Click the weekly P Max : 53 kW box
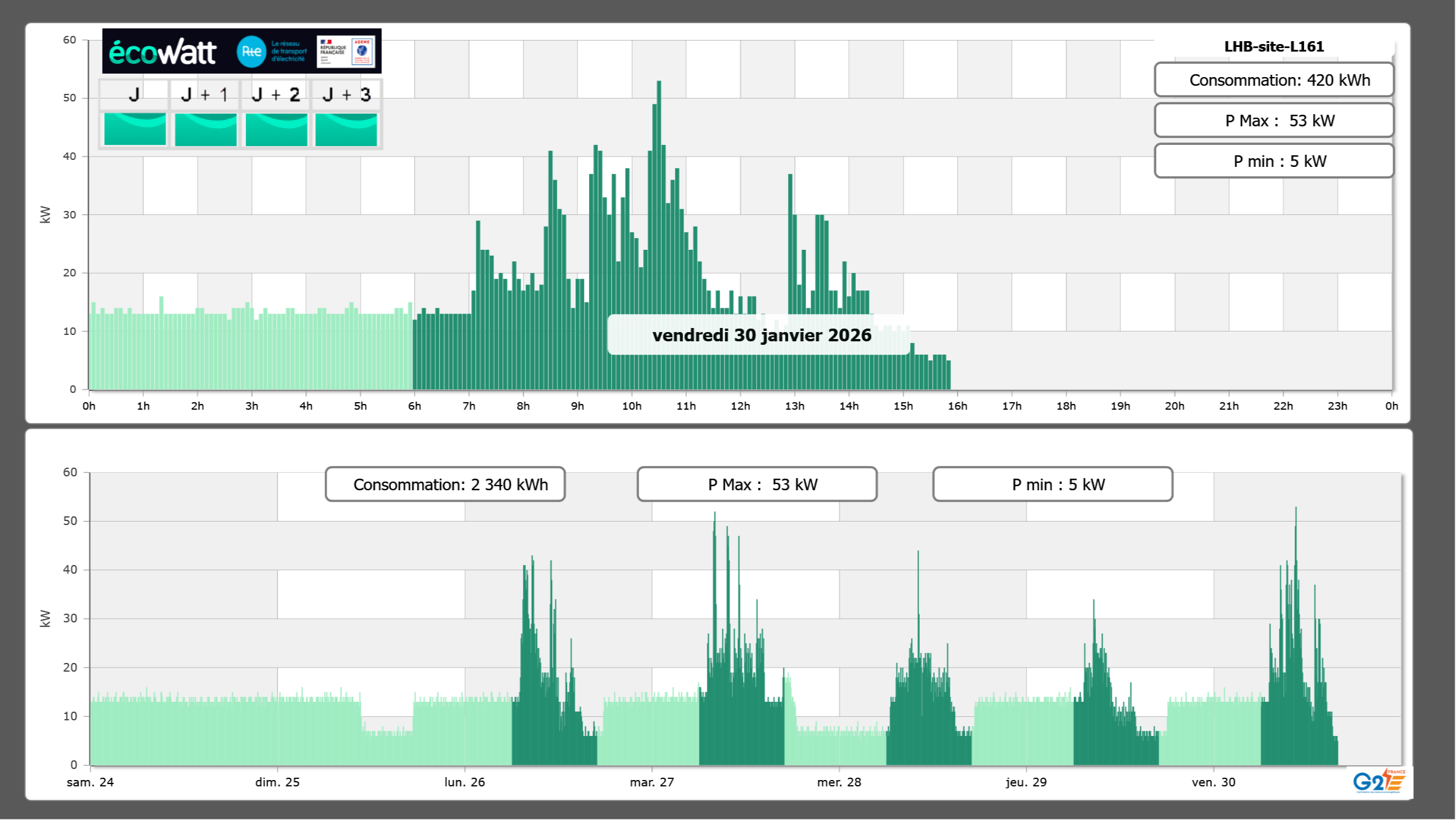 (x=757, y=484)
